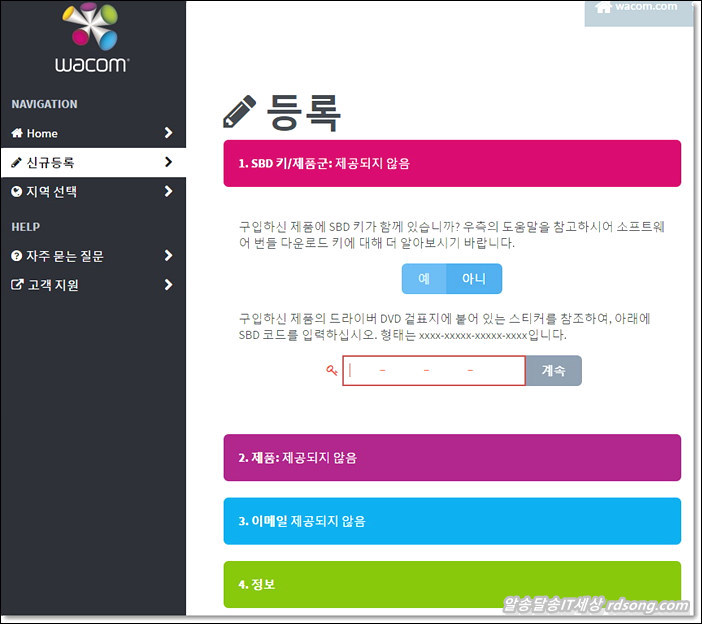Expand the 자주 묻는 질문 chevron arrow
Screen dimensions: 702x624
(168, 256)
